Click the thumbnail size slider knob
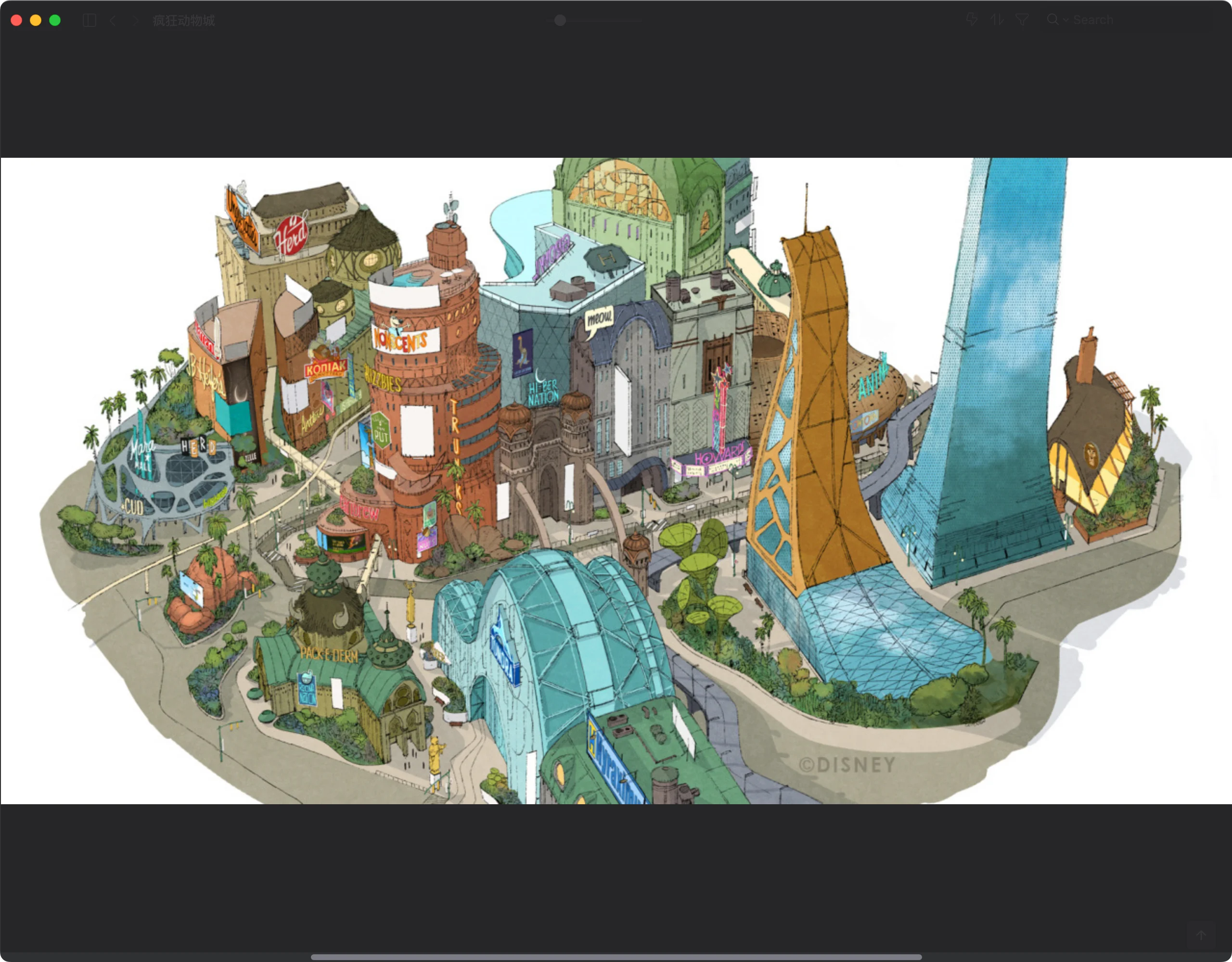Image resolution: width=1232 pixels, height=962 pixels. pyautogui.click(x=560, y=20)
